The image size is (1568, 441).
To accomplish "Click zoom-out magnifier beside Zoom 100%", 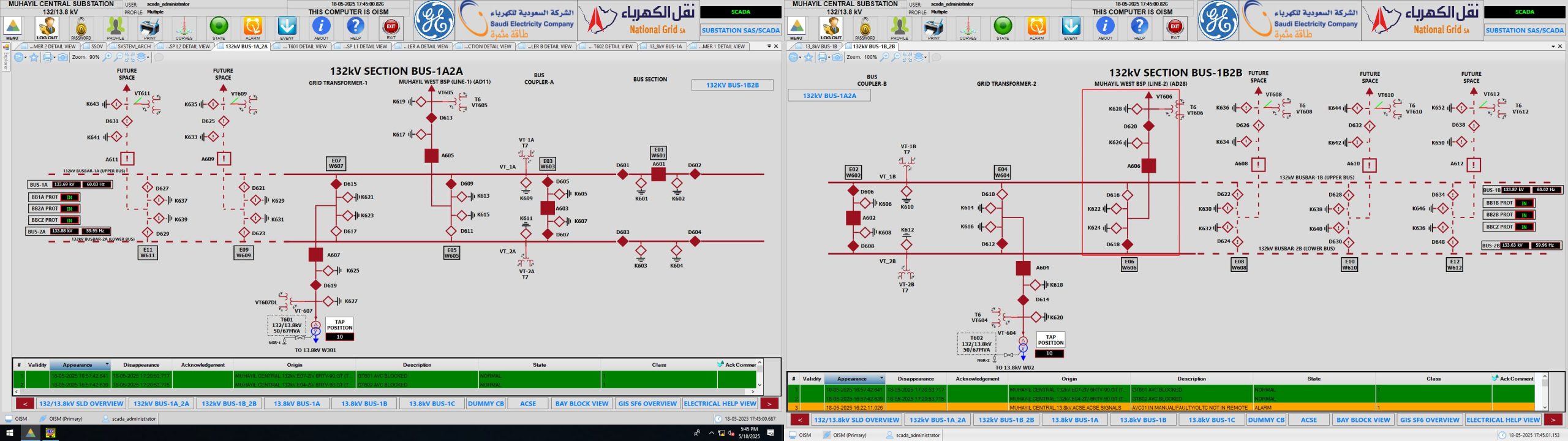I will coord(896,57).
